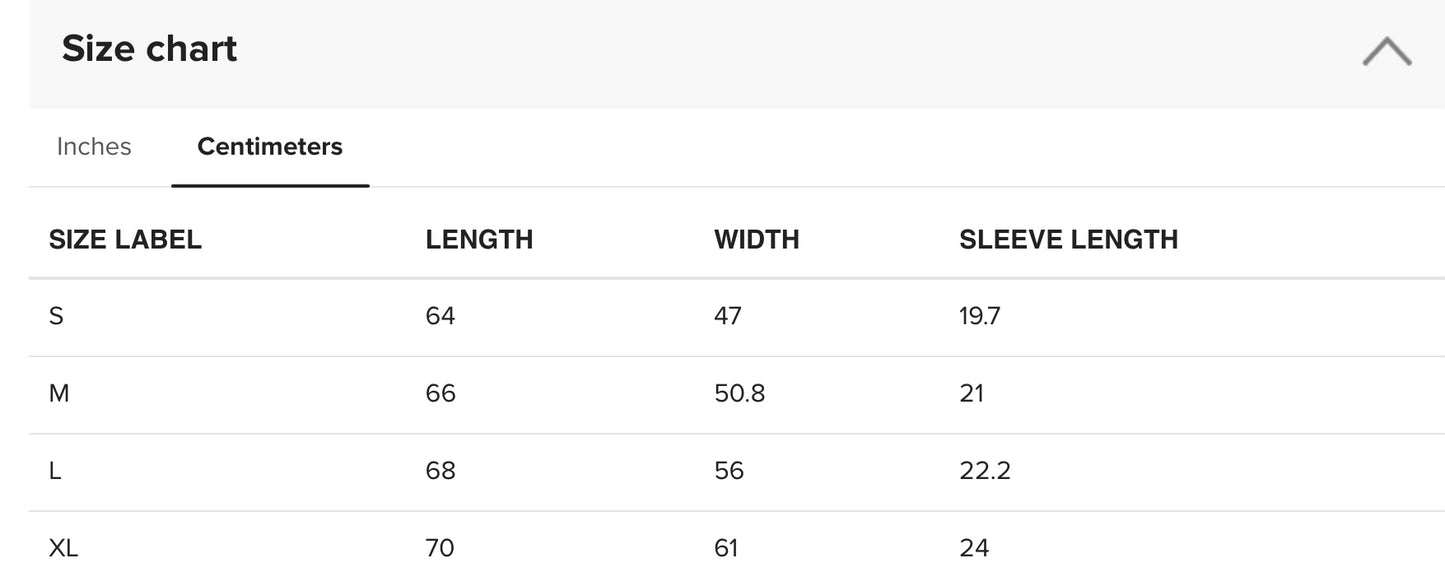Click the LENGTH column header
Viewport: 1445px width, 586px height.
[x=479, y=240]
